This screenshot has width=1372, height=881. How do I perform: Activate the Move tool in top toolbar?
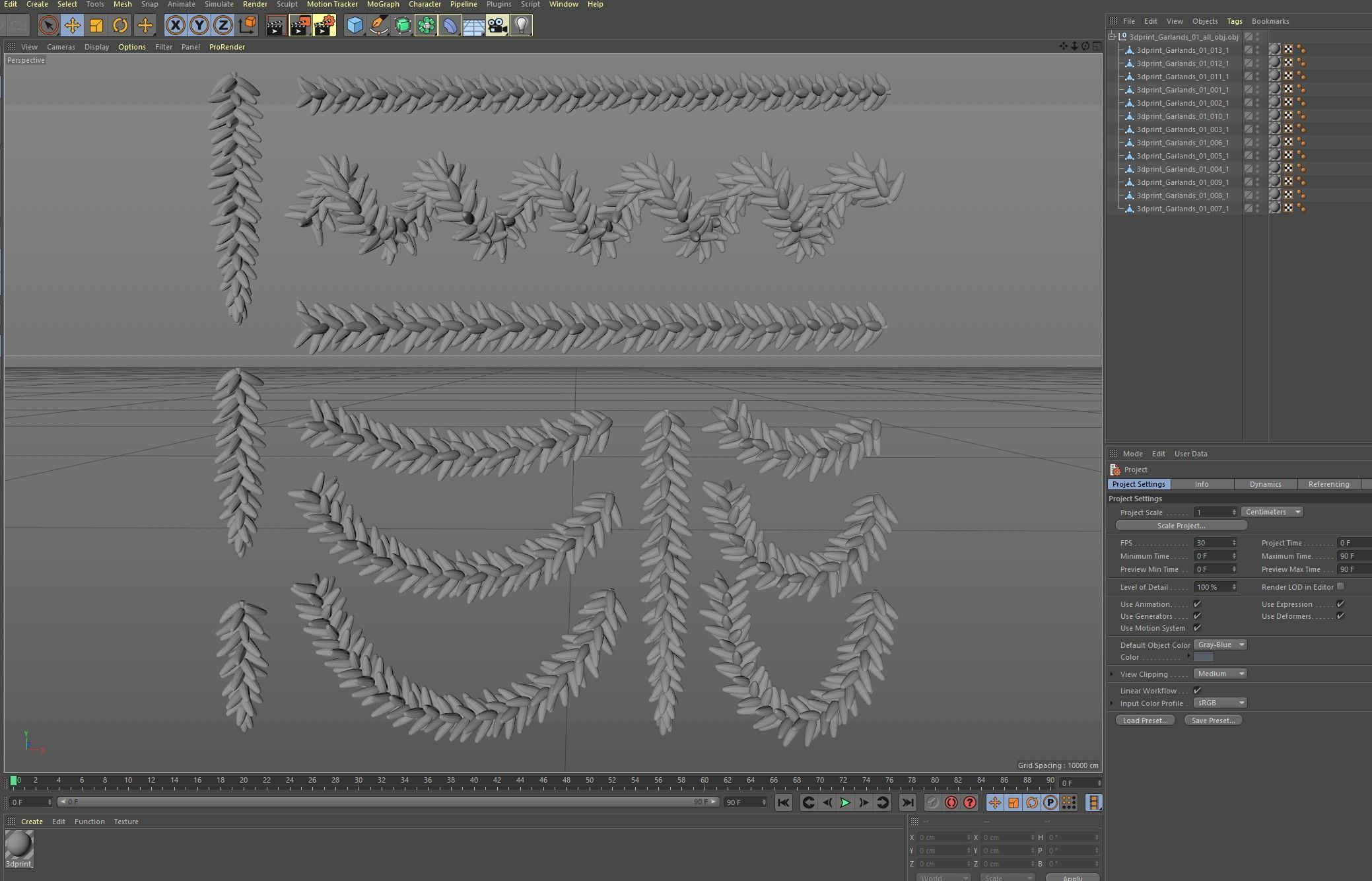[73, 26]
